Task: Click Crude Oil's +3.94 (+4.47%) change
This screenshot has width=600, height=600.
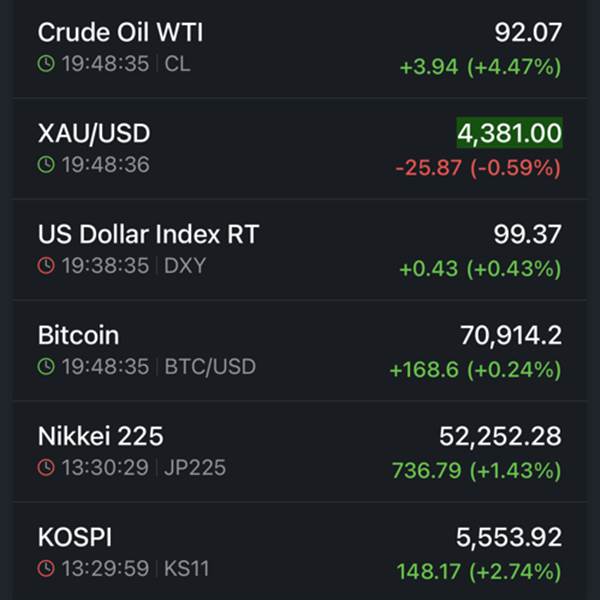Action: coord(480,67)
